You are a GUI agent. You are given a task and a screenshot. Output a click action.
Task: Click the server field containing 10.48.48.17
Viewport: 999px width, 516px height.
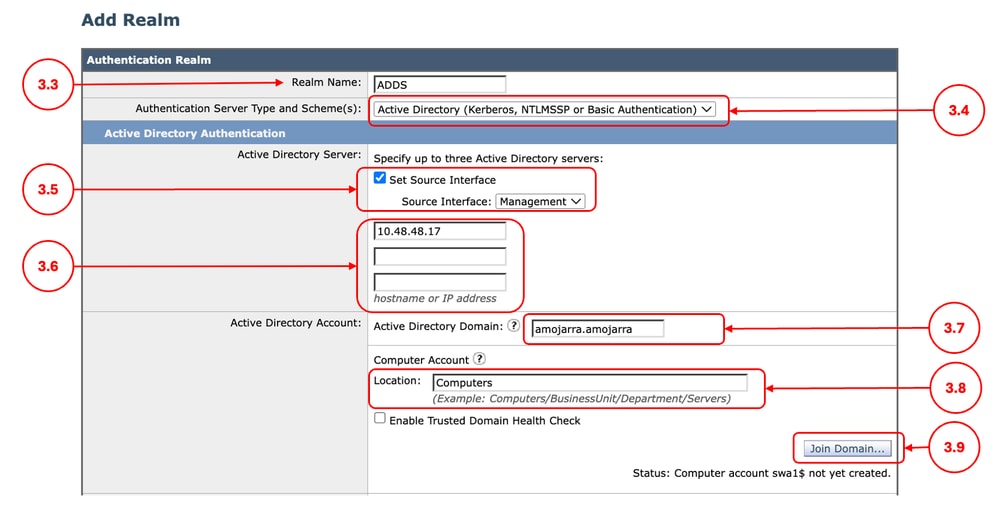tap(440, 231)
